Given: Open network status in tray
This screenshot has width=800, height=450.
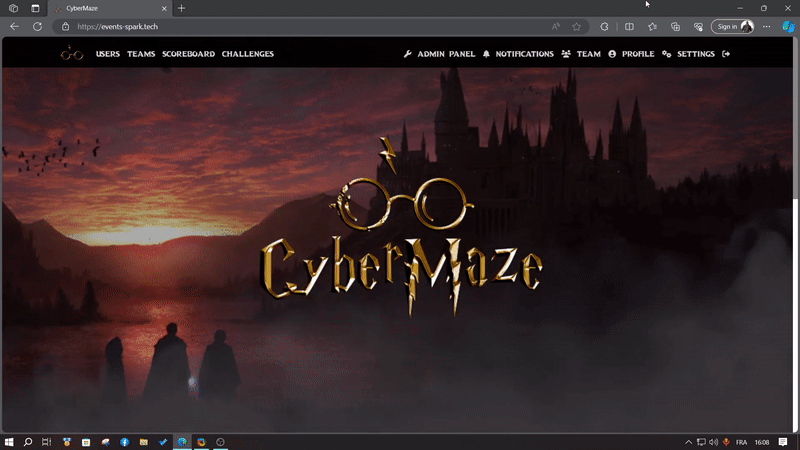Looking at the screenshot, I should 702,442.
